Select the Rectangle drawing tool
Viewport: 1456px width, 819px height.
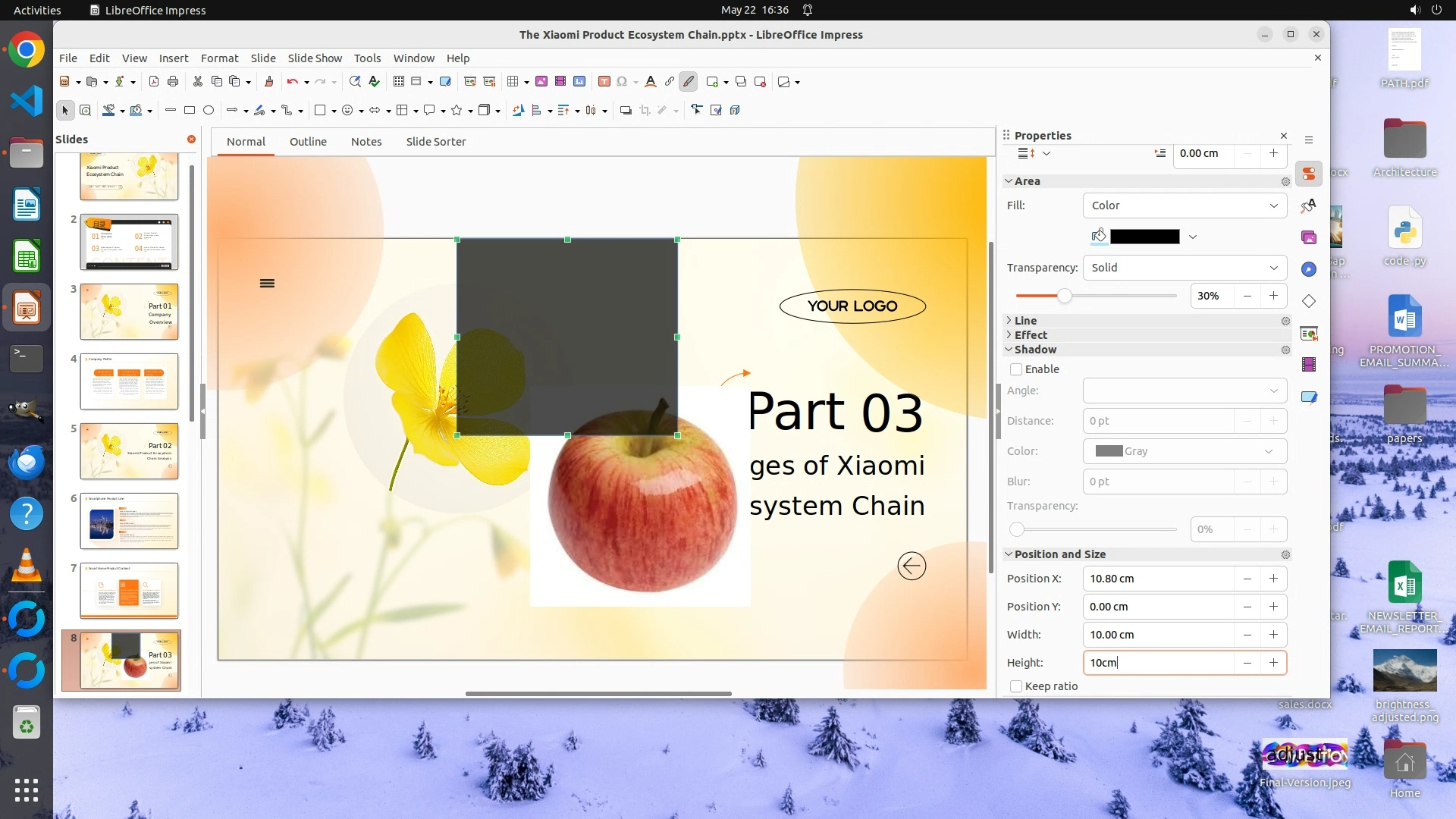tap(190, 111)
